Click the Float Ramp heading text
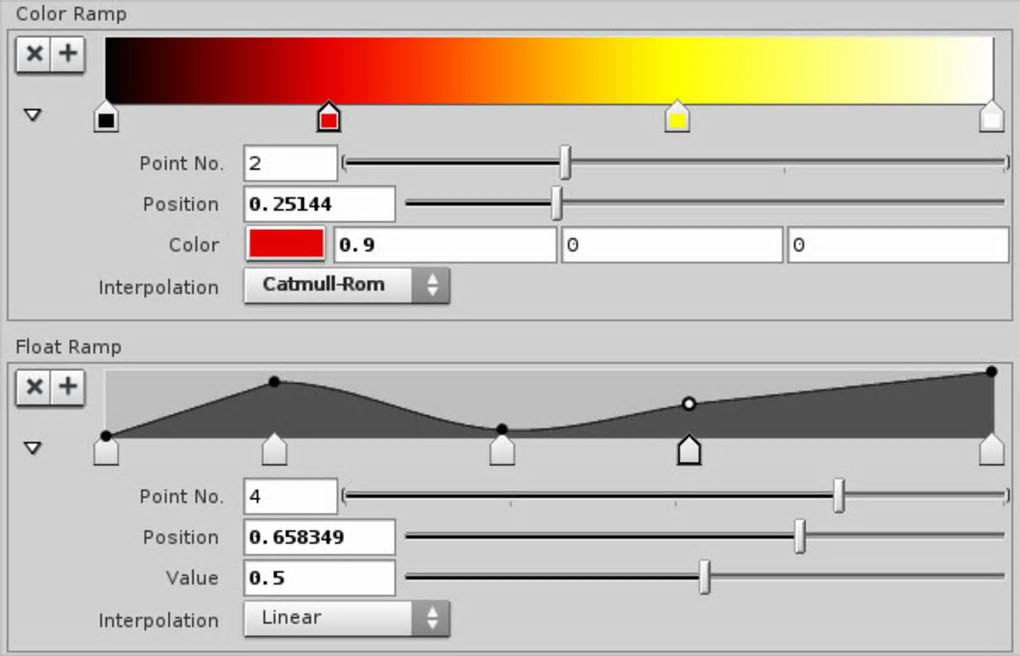 pos(68,347)
